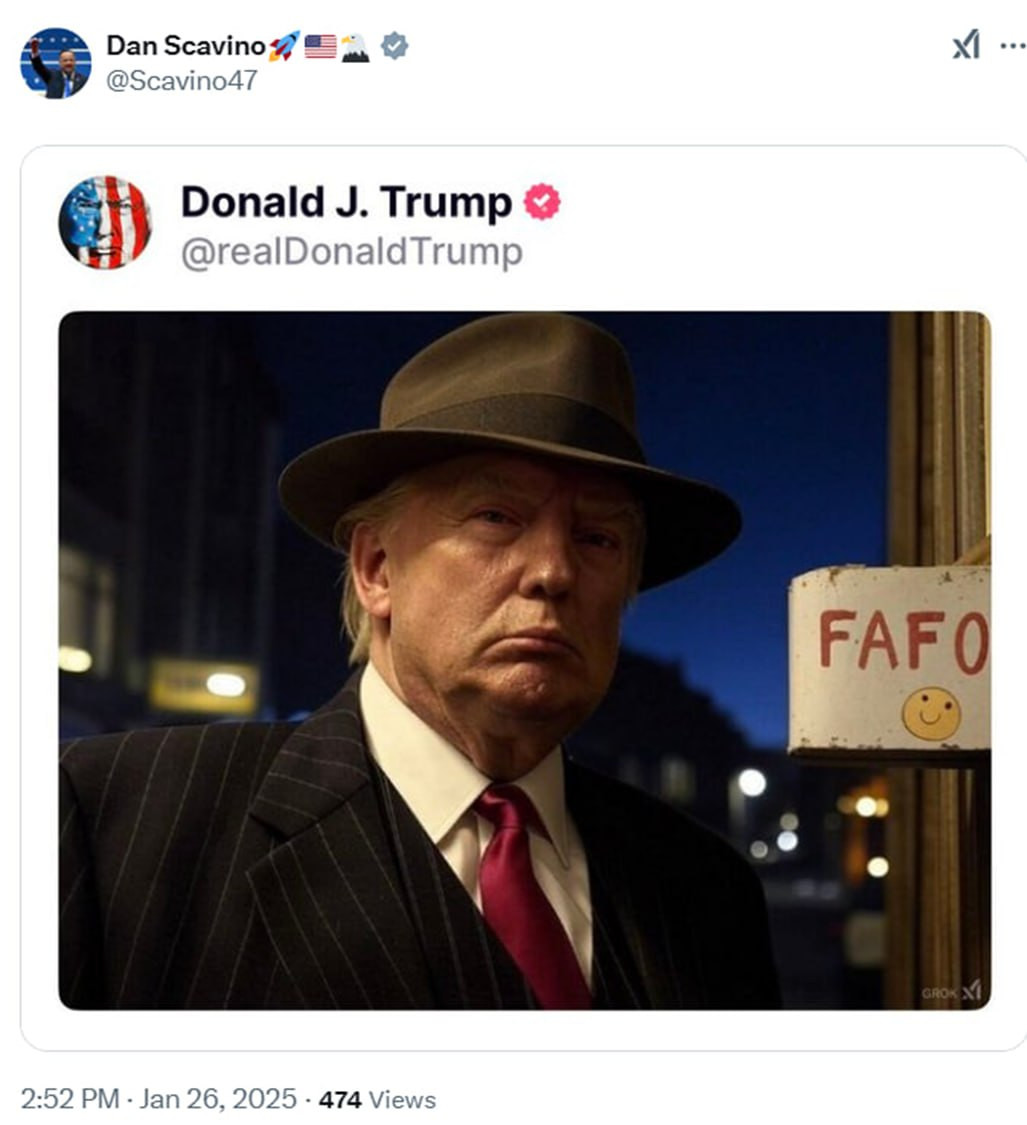Image resolution: width=1027 pixels, height=1125 pixels.
Task: View the 474 Views count
Action: [x=377, y=1099]
